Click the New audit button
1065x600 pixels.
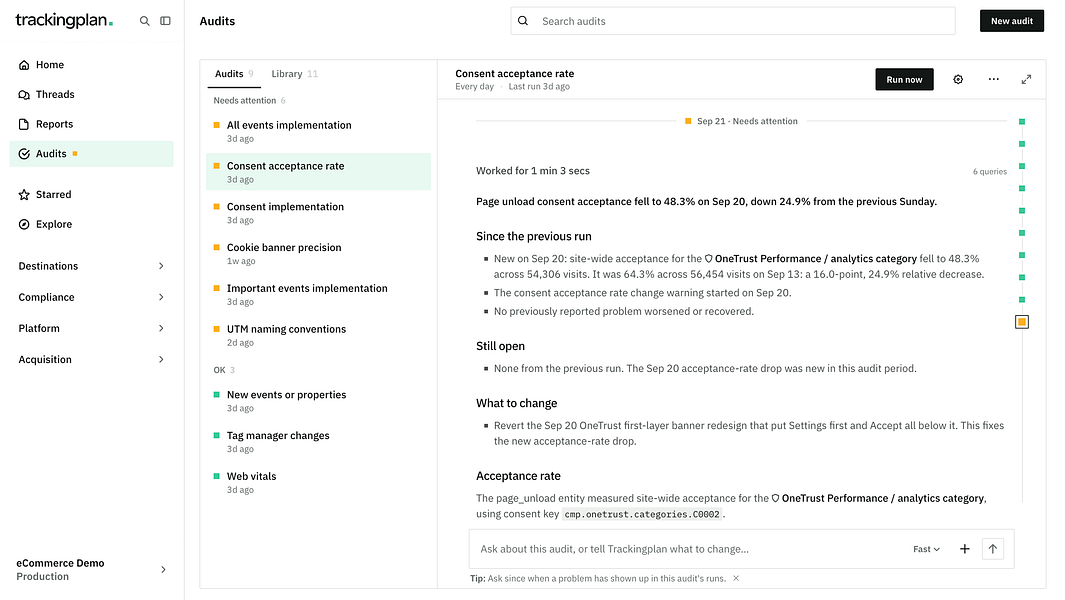point(1011,21)
